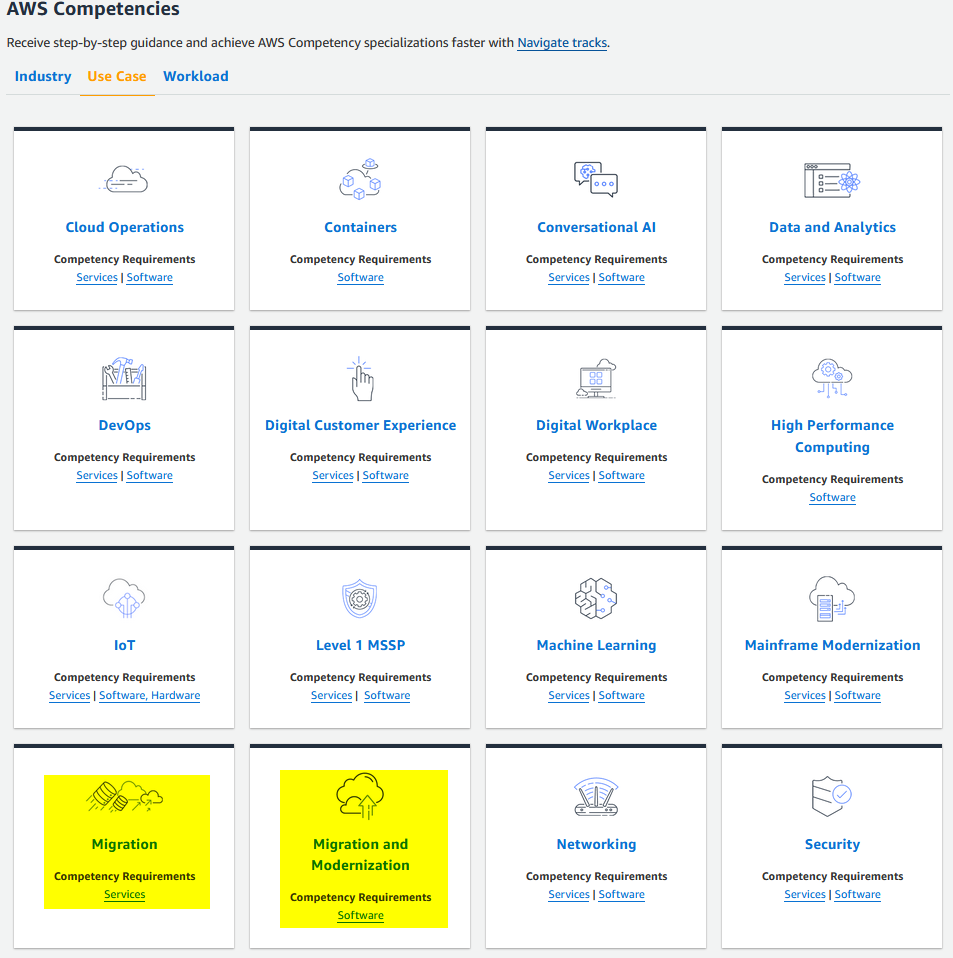Open Digital Customer Experience Services link
Image resolution: width=953 pixels, height=958 pixels.
coord(333,475)
